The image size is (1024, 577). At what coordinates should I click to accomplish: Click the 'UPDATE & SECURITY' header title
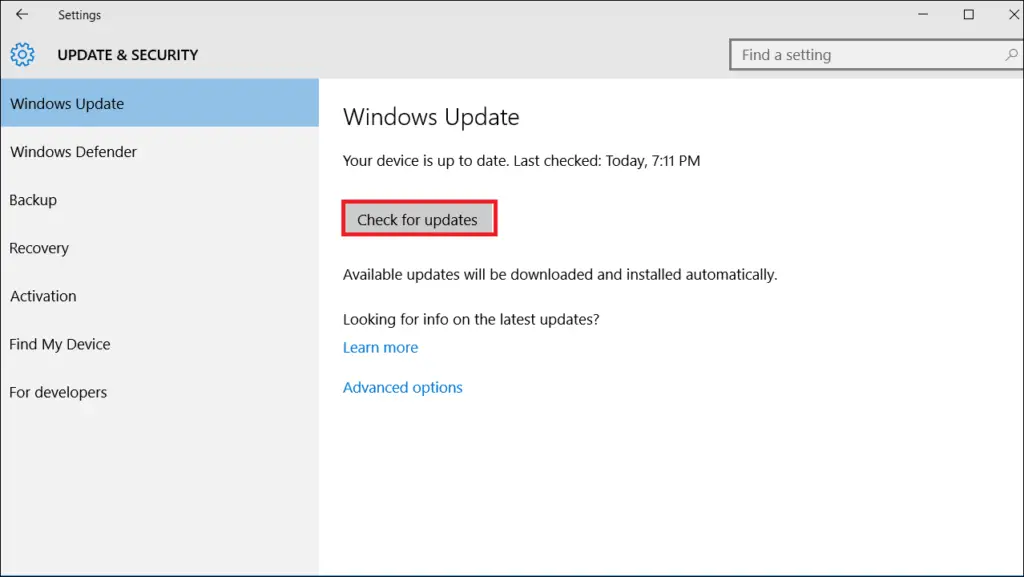(x=127, y=55)
